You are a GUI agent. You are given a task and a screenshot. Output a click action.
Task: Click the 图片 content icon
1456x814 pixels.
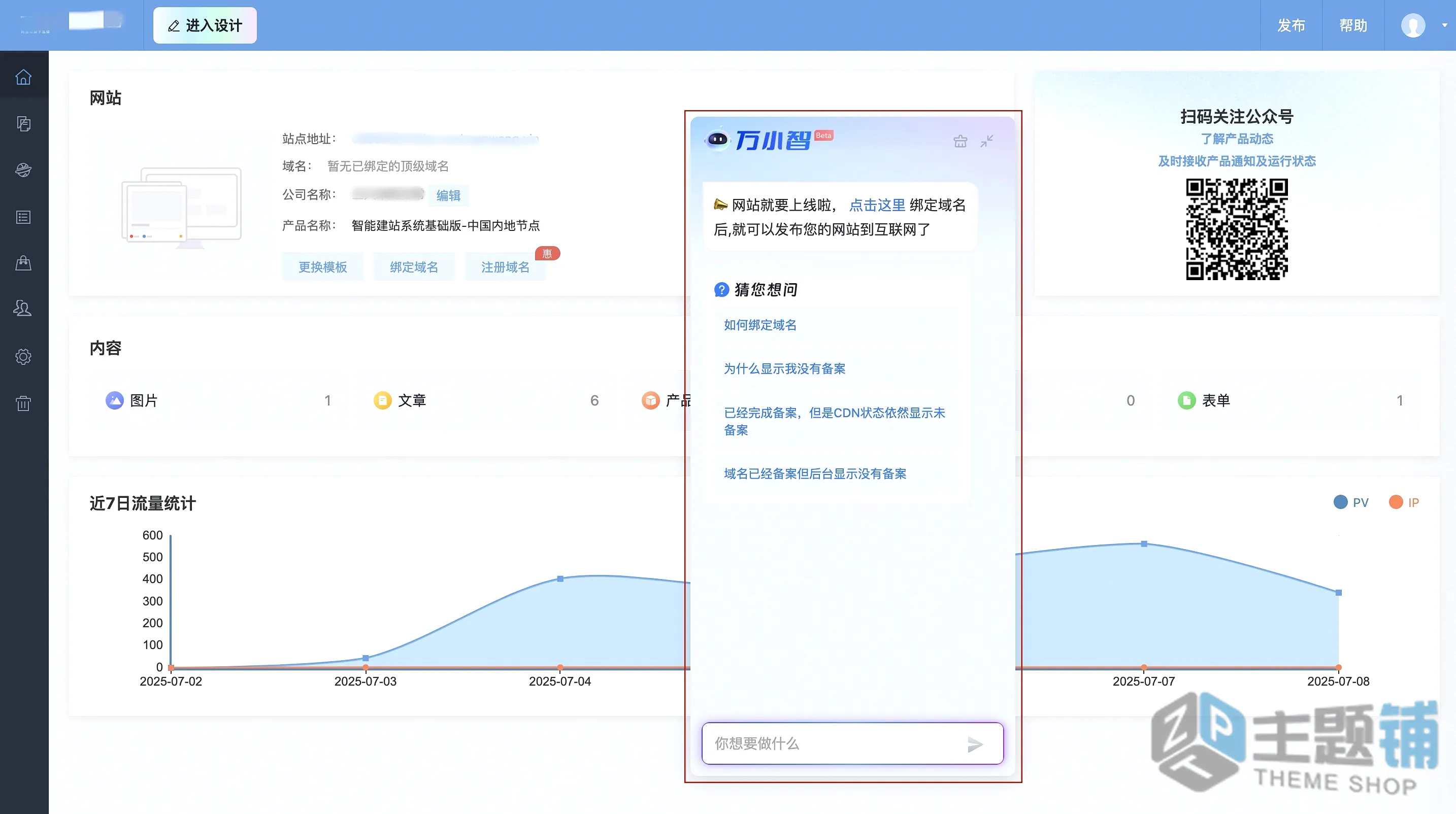click(x=115, y=400)
